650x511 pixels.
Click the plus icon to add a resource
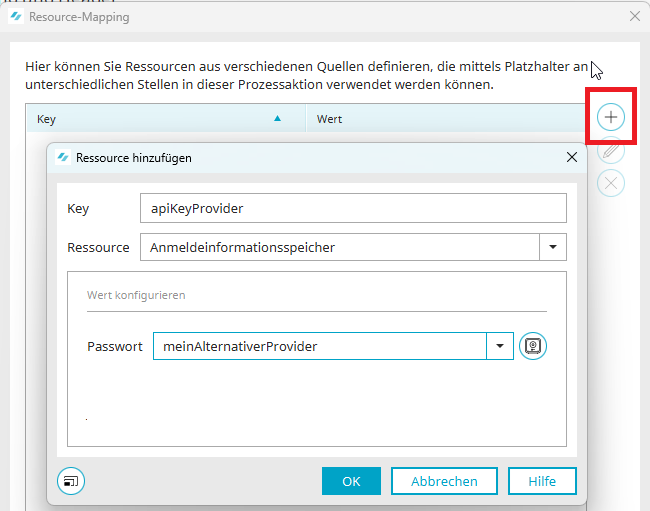tap(611, 117)
